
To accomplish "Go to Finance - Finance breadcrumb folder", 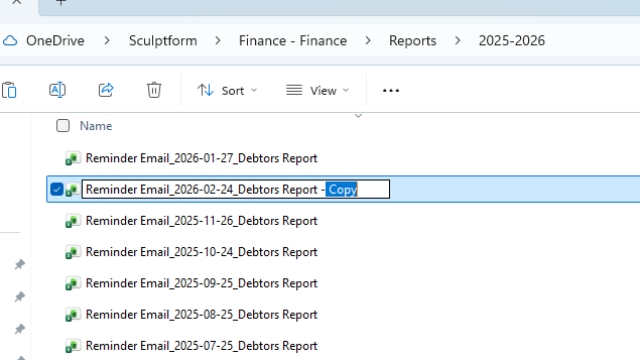I will click(x=293, y=40).
